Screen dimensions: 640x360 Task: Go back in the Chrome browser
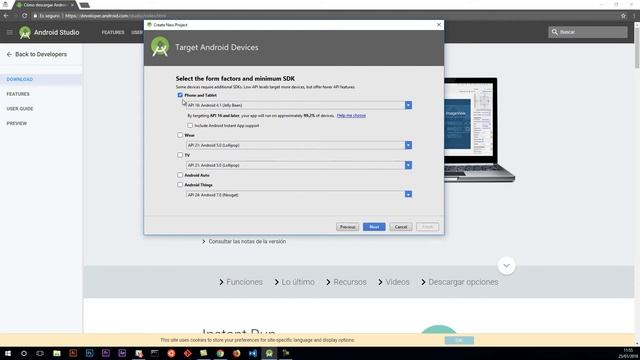[x=6, y=16]
